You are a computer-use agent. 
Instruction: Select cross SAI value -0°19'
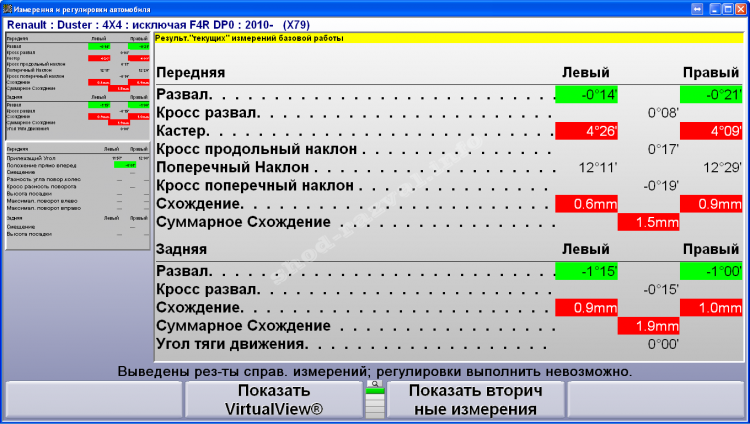pos(661,186)
